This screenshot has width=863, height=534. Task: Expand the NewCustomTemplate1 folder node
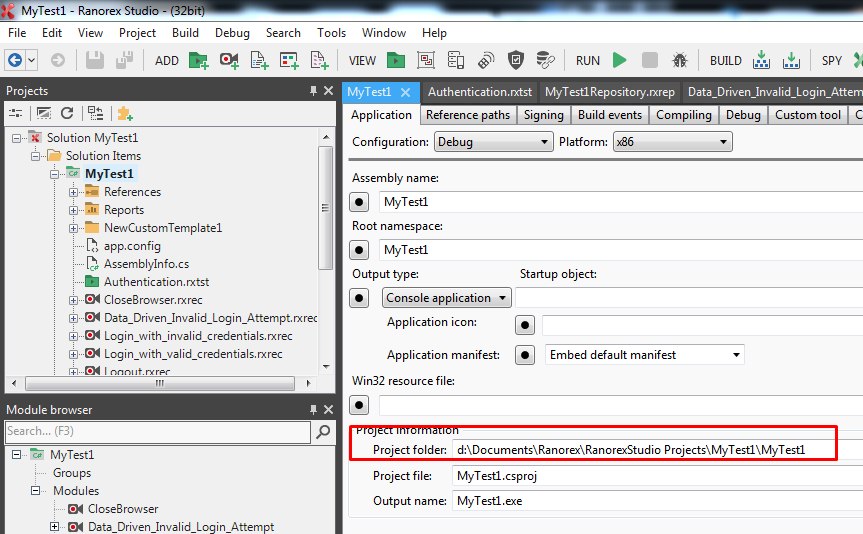[x=73, y=228]
